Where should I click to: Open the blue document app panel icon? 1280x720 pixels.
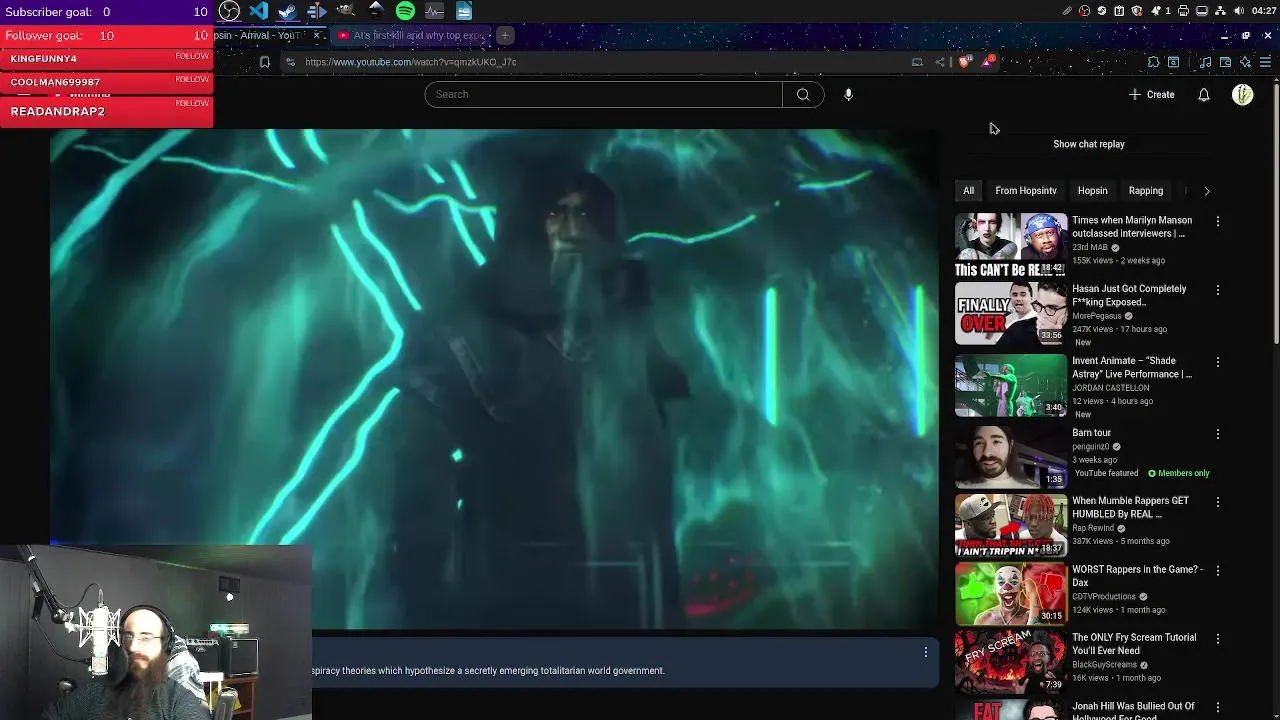tap(464, 11)
